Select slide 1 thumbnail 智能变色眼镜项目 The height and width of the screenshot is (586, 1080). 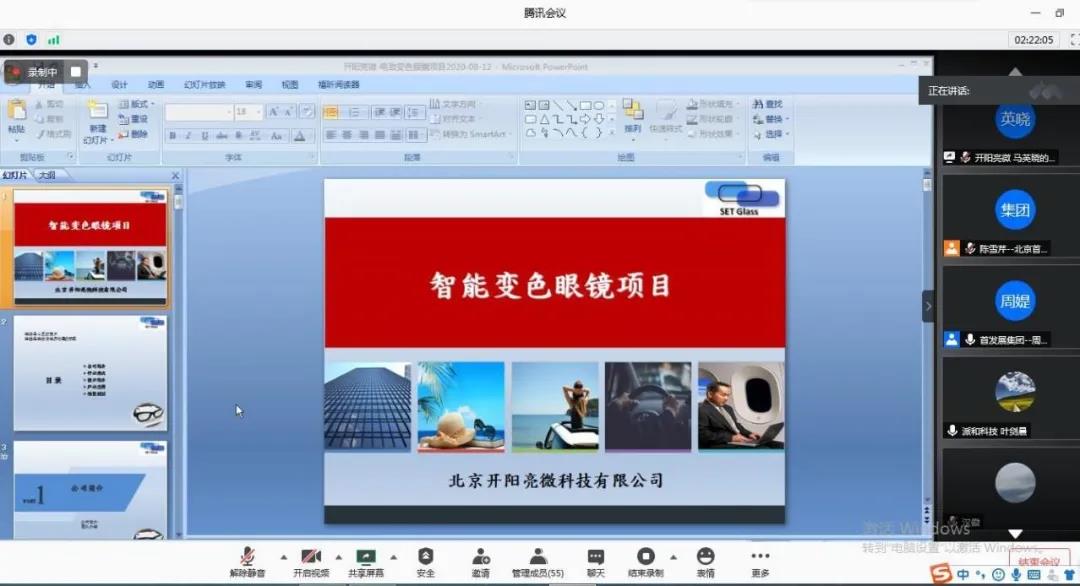(90, 247)
